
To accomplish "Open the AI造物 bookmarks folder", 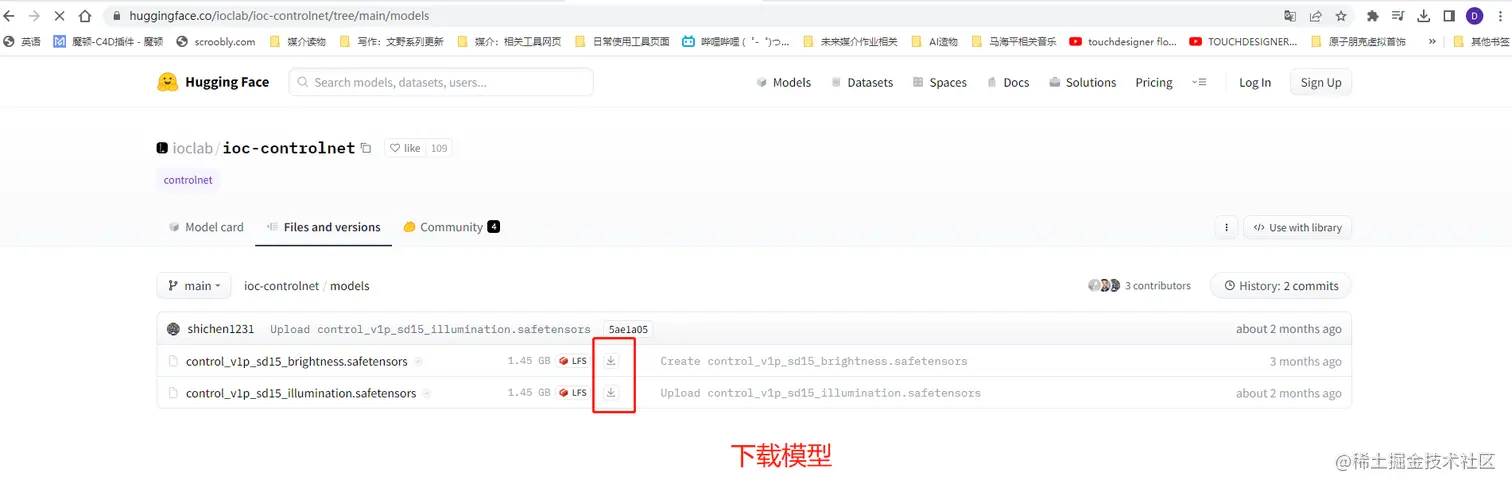I will pos(934,42).
